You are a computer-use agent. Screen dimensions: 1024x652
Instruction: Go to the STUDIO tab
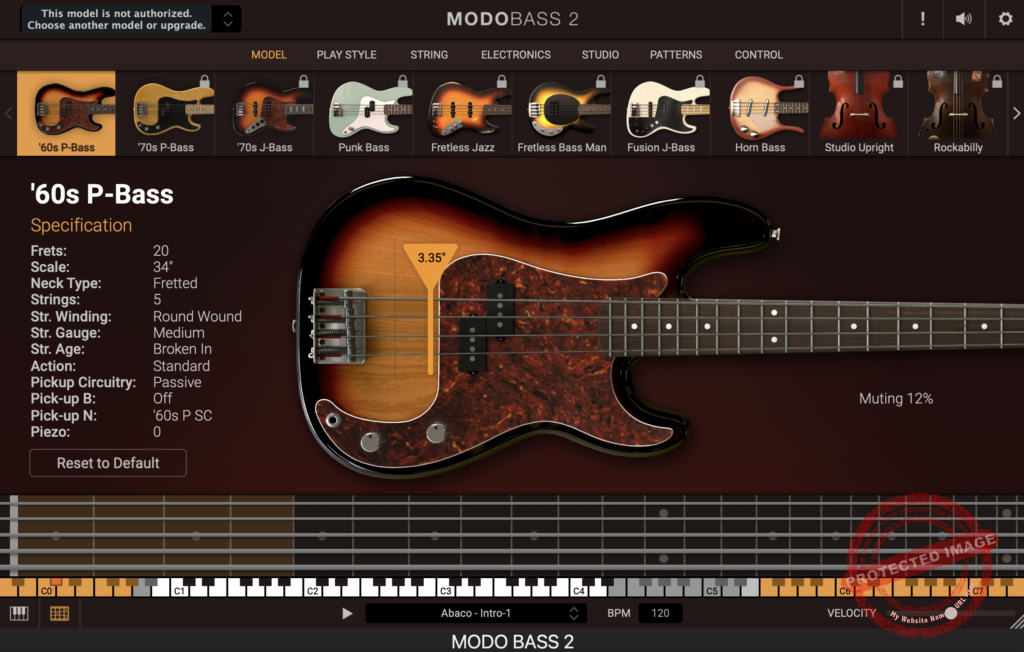(x=600, y=55)
